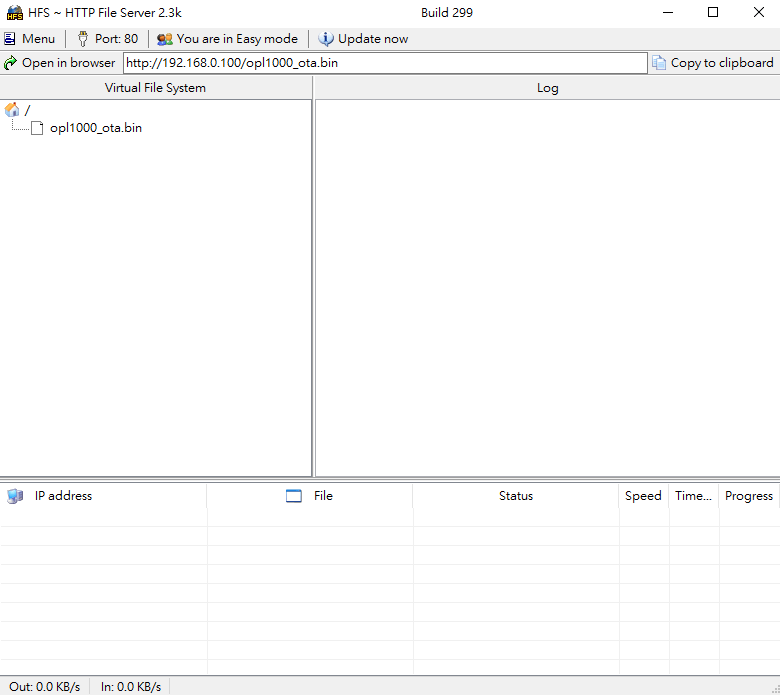Click the Out: 0.0 KB/s status entry
Viewport: 780px width, 695px height.
tap(45, 687)
